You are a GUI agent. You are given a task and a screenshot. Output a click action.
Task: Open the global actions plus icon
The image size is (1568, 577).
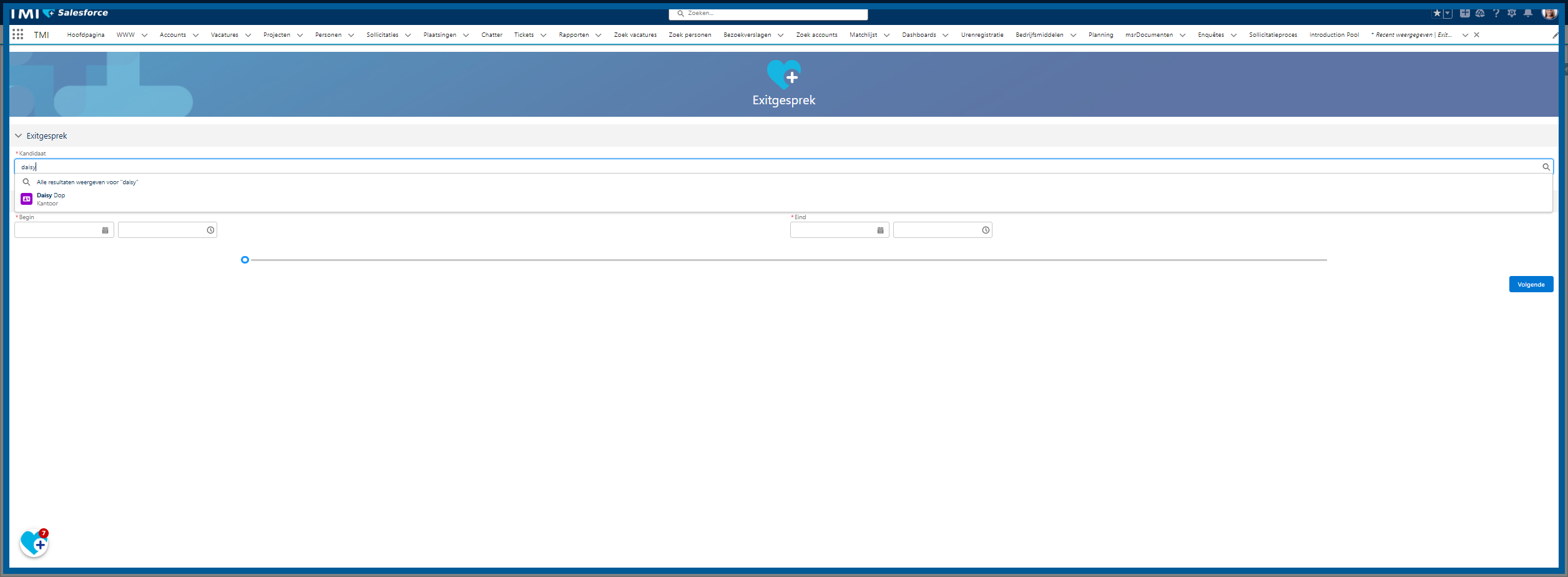[x=1464, y=13]
